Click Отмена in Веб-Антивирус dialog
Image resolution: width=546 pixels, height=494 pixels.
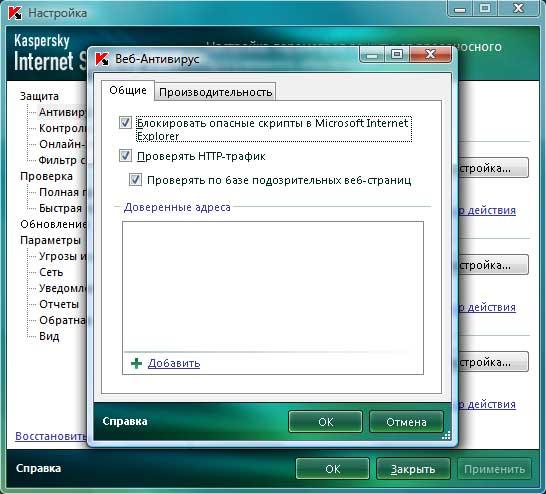click(406, 422)
